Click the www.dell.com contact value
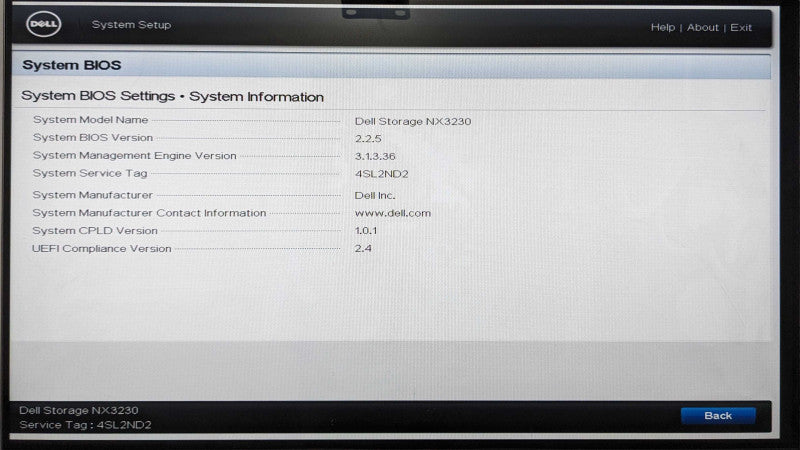The image size is (800, 450). click(393, 213)
